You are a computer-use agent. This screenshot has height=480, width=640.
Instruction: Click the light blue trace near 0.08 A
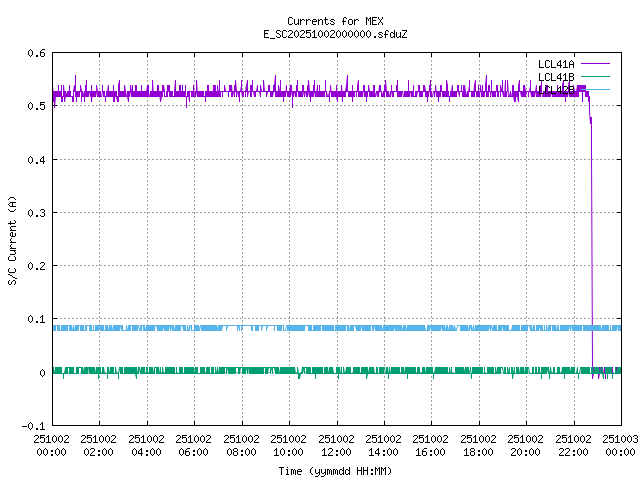pyautogui.click(x=300, y=328)
